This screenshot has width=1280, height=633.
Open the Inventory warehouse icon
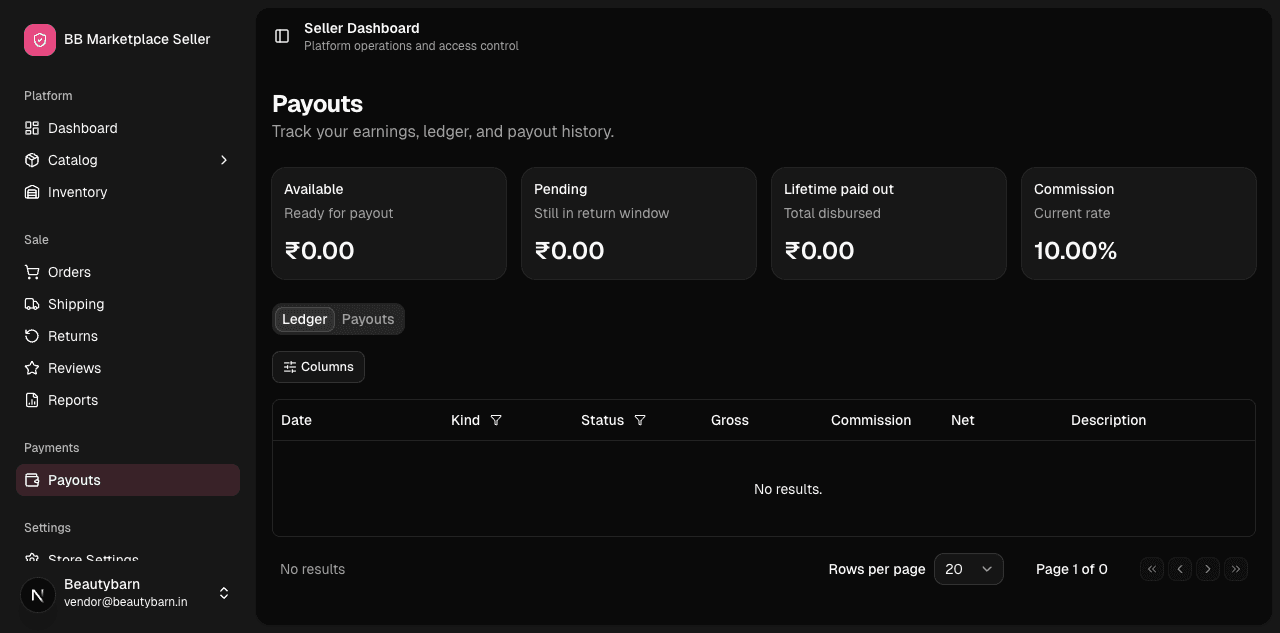click(32, 192)
